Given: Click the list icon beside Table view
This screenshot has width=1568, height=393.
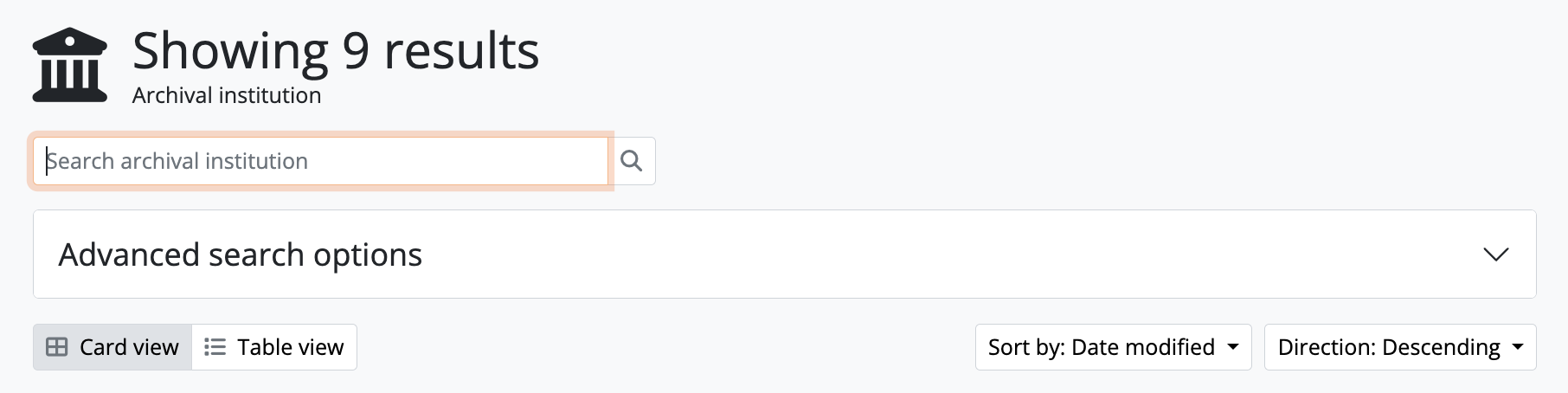Looking at the screenshot, I should (x=215, y=347).
